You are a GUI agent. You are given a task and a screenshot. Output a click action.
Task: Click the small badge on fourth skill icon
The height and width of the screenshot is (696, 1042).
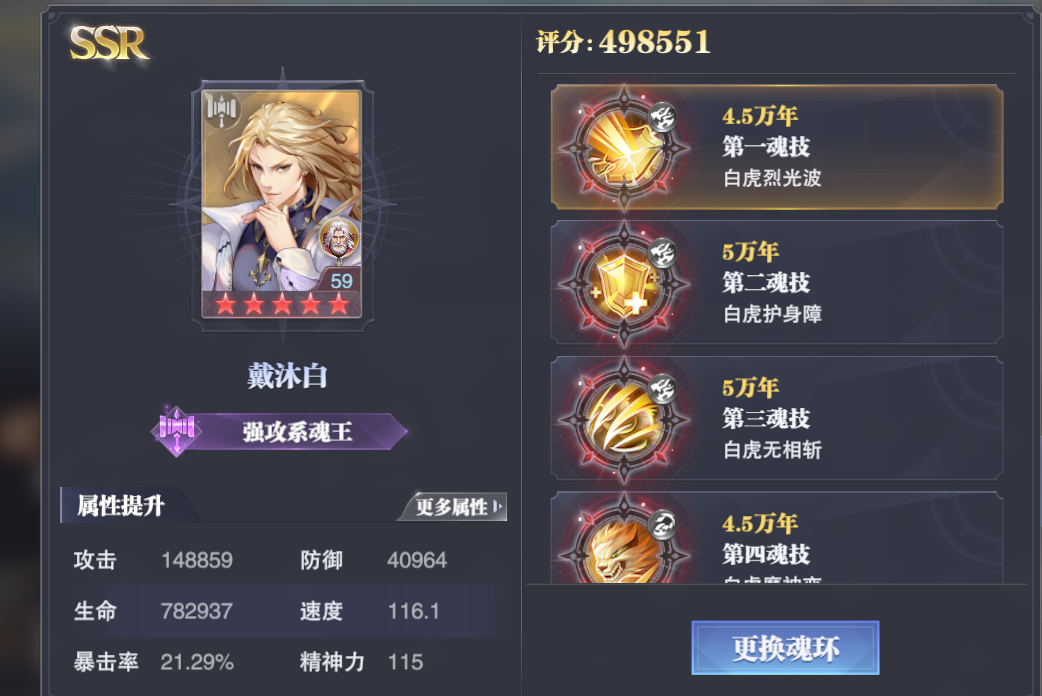tap(662, 525)
